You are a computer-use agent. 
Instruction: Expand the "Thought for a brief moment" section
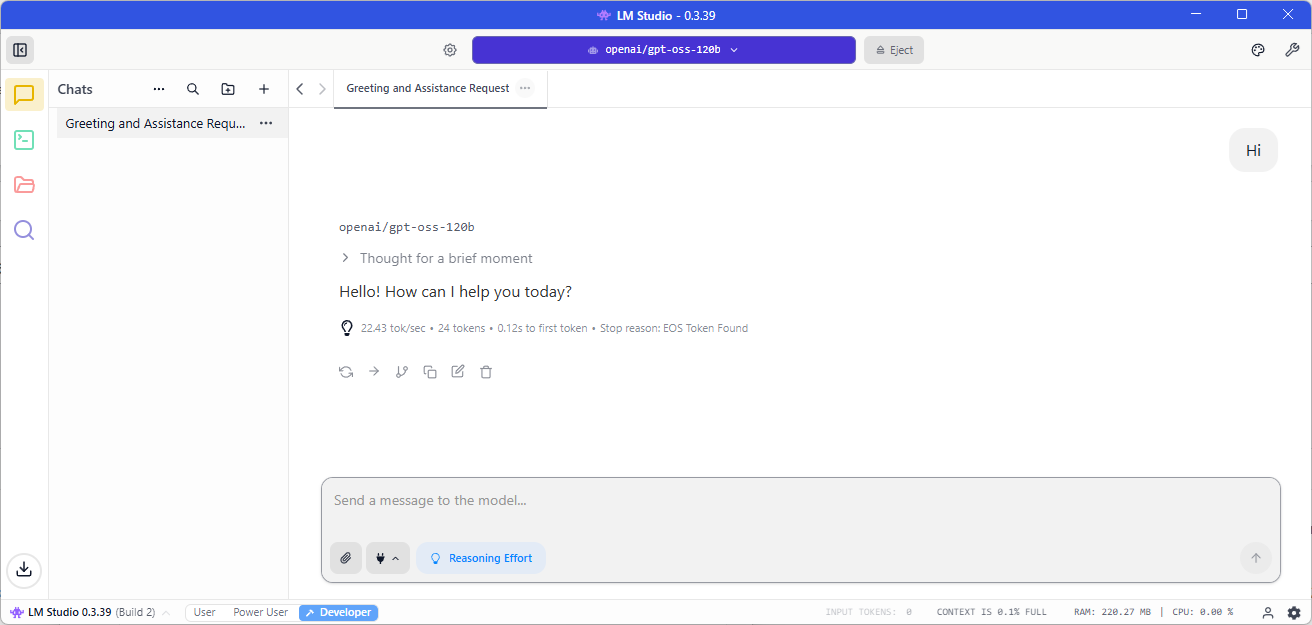tap(436, 258)
